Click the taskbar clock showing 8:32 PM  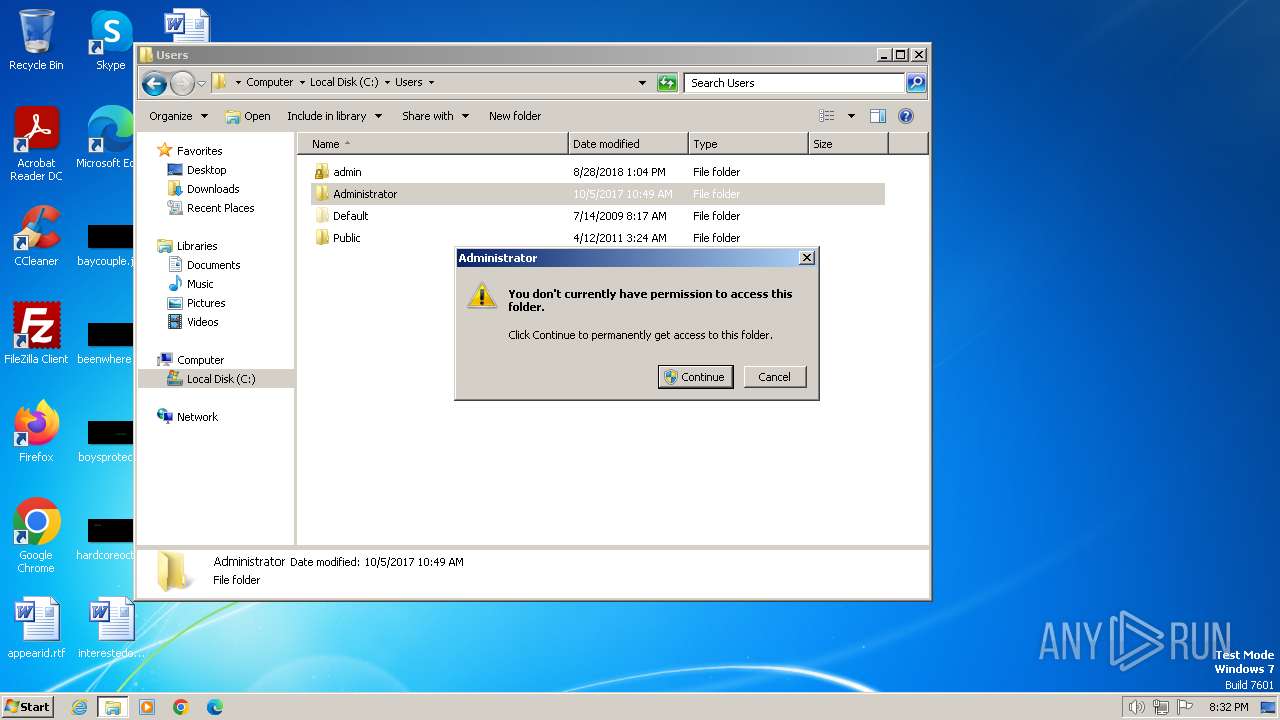click(1228, 707)
